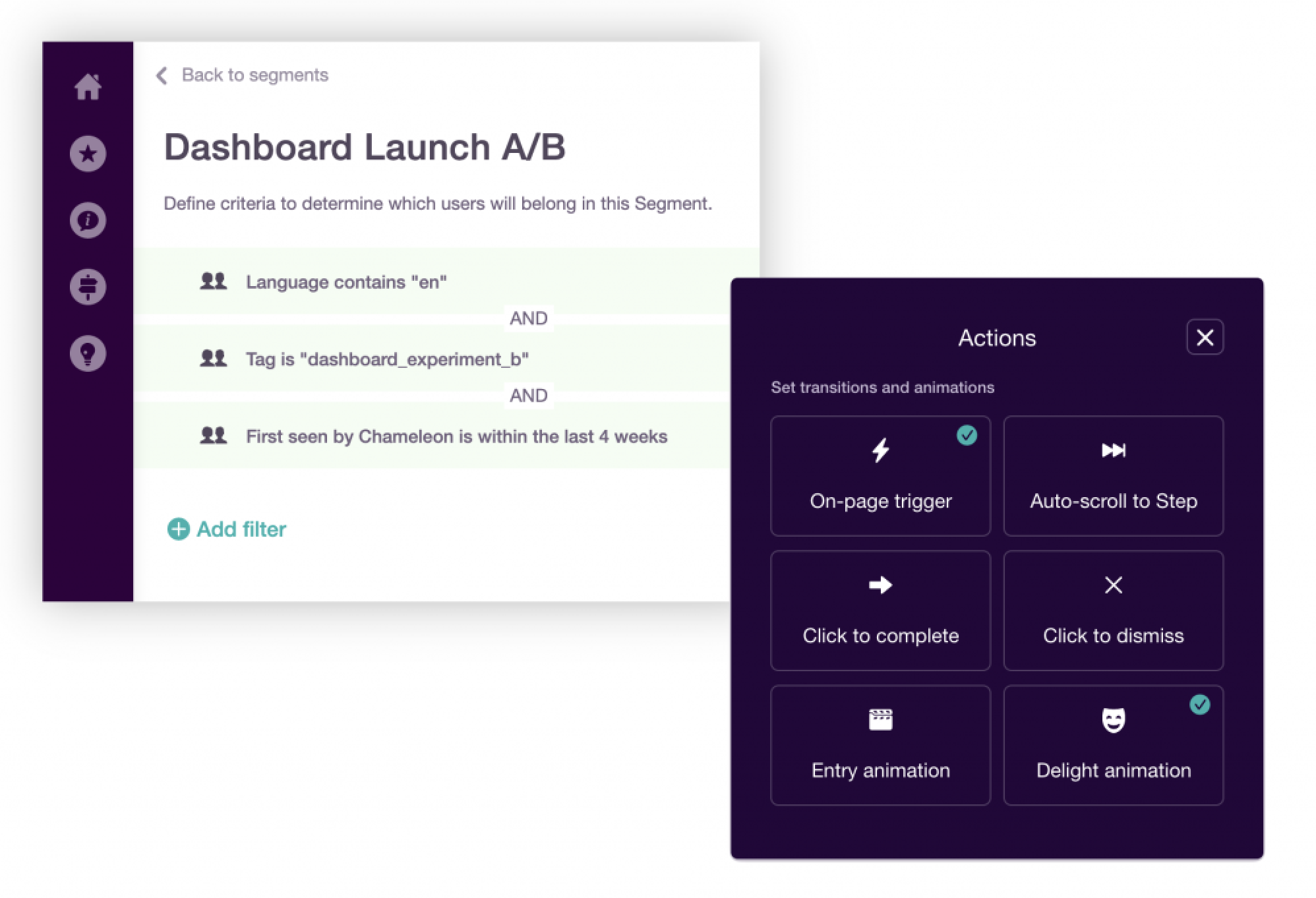Expand the Tag is dashboard_experiment_b filter

point(387,359)
